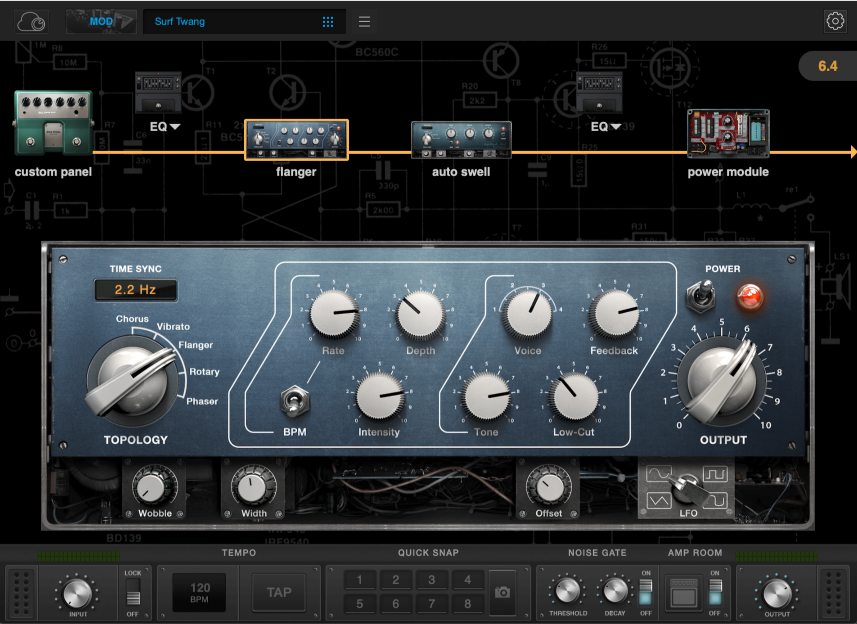Screen dimensions: 857x624
Task: Toggle the flanger POWER switch
Action: click(x=698, y=295)
